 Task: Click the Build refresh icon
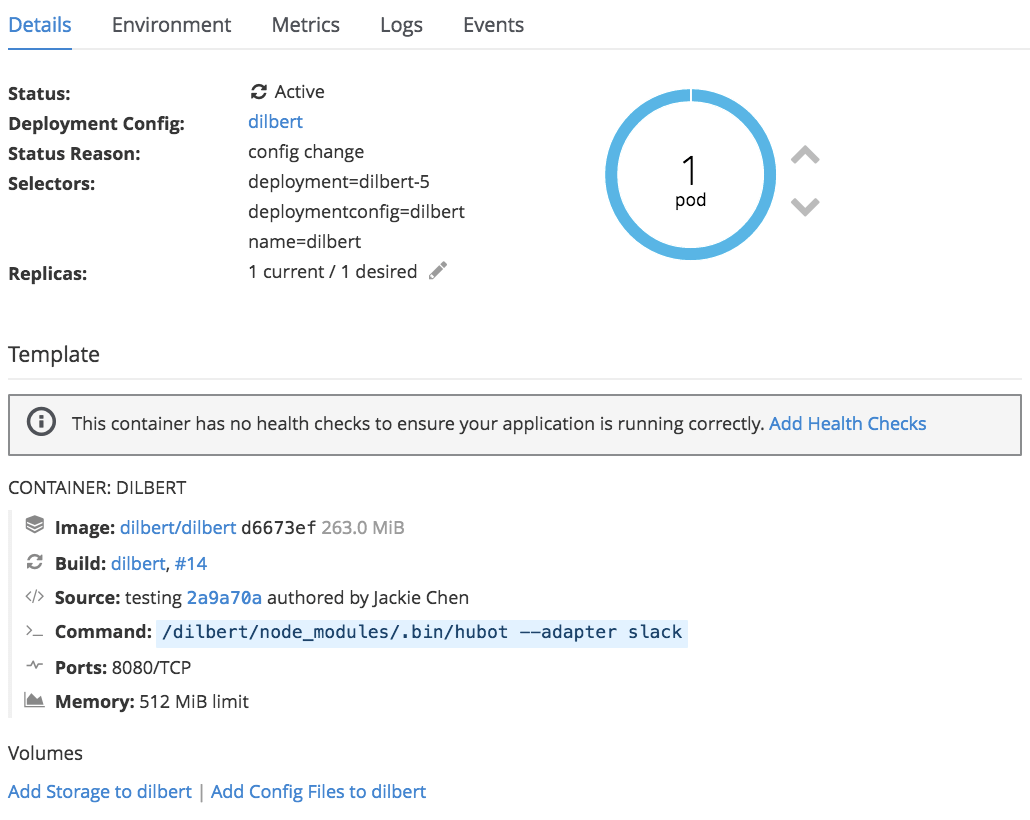coord(35,562)
